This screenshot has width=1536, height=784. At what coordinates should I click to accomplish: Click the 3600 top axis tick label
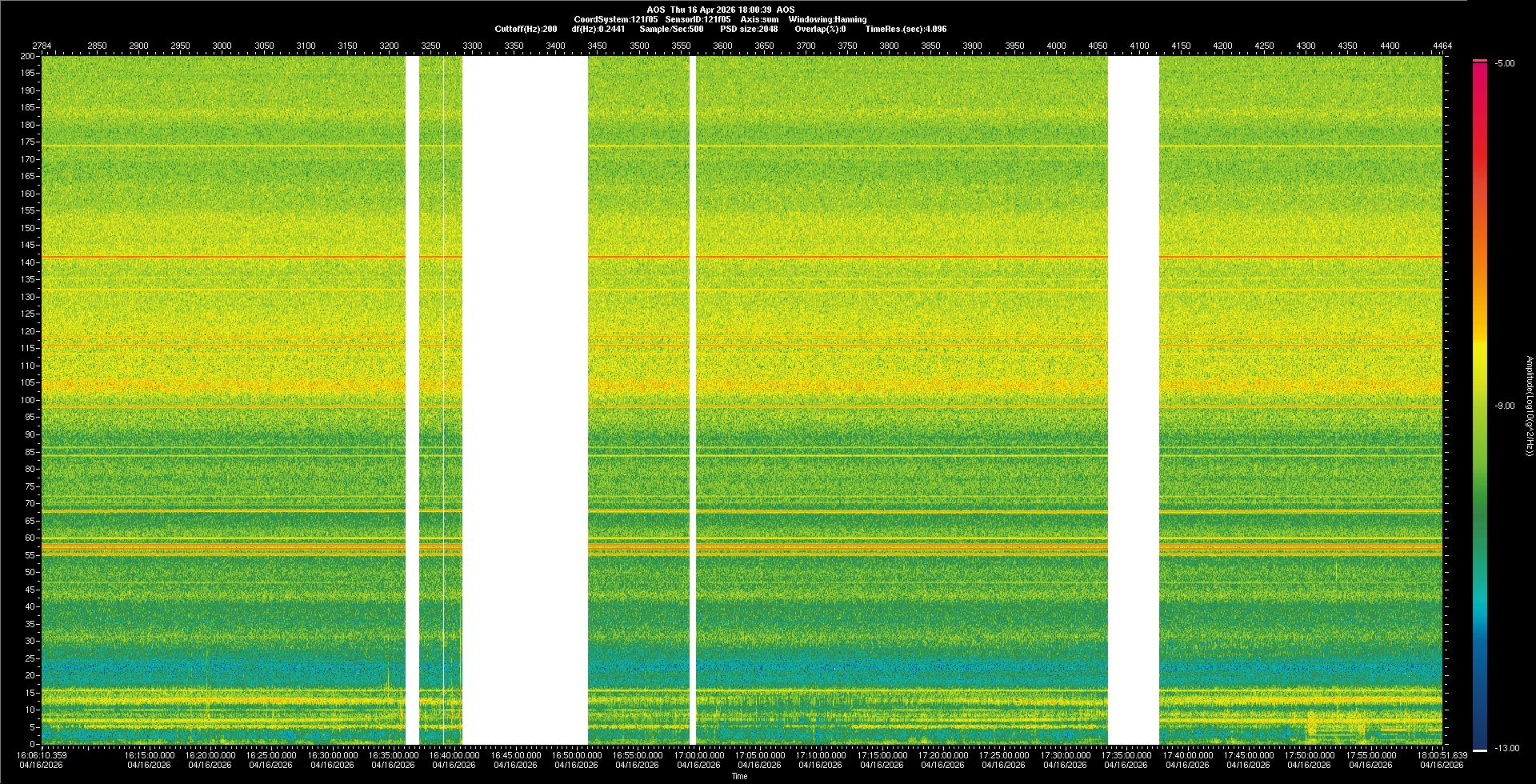722,46
